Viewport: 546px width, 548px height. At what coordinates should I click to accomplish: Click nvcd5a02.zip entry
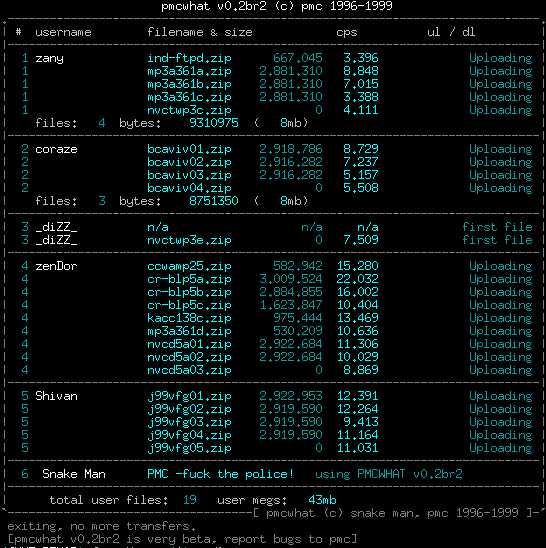pyautogui.click(x=189, y=357)
